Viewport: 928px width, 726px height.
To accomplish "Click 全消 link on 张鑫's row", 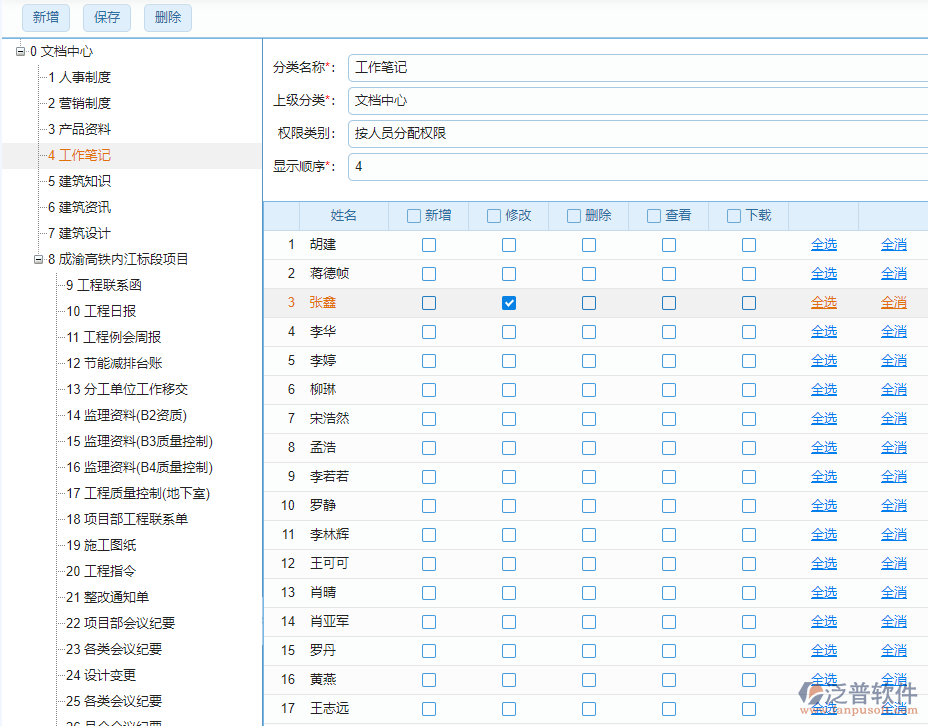I will pyautogui.click(x=893, y=302).
